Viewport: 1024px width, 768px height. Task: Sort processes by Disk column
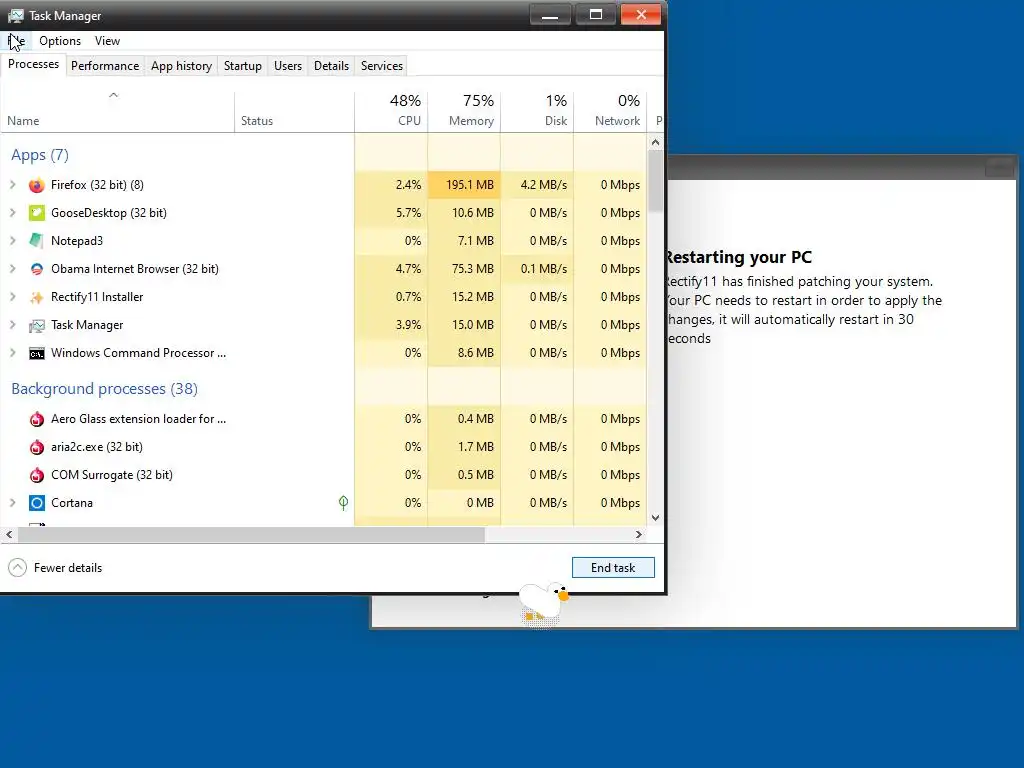click(537, 112)
